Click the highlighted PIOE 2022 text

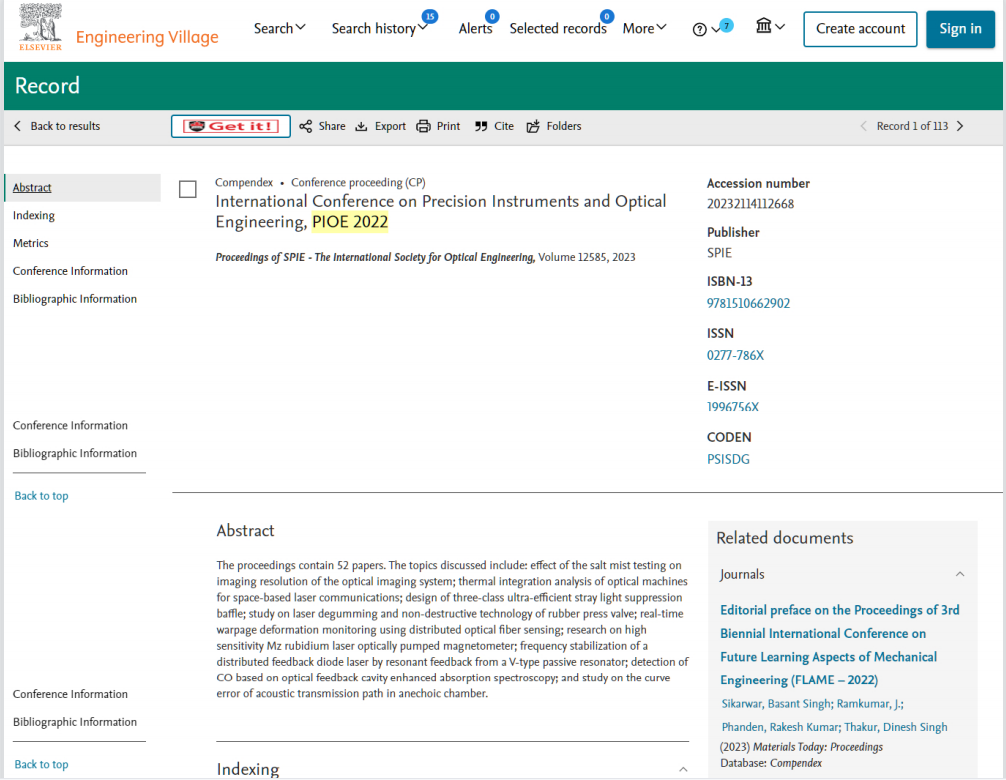tap(350, 222)
